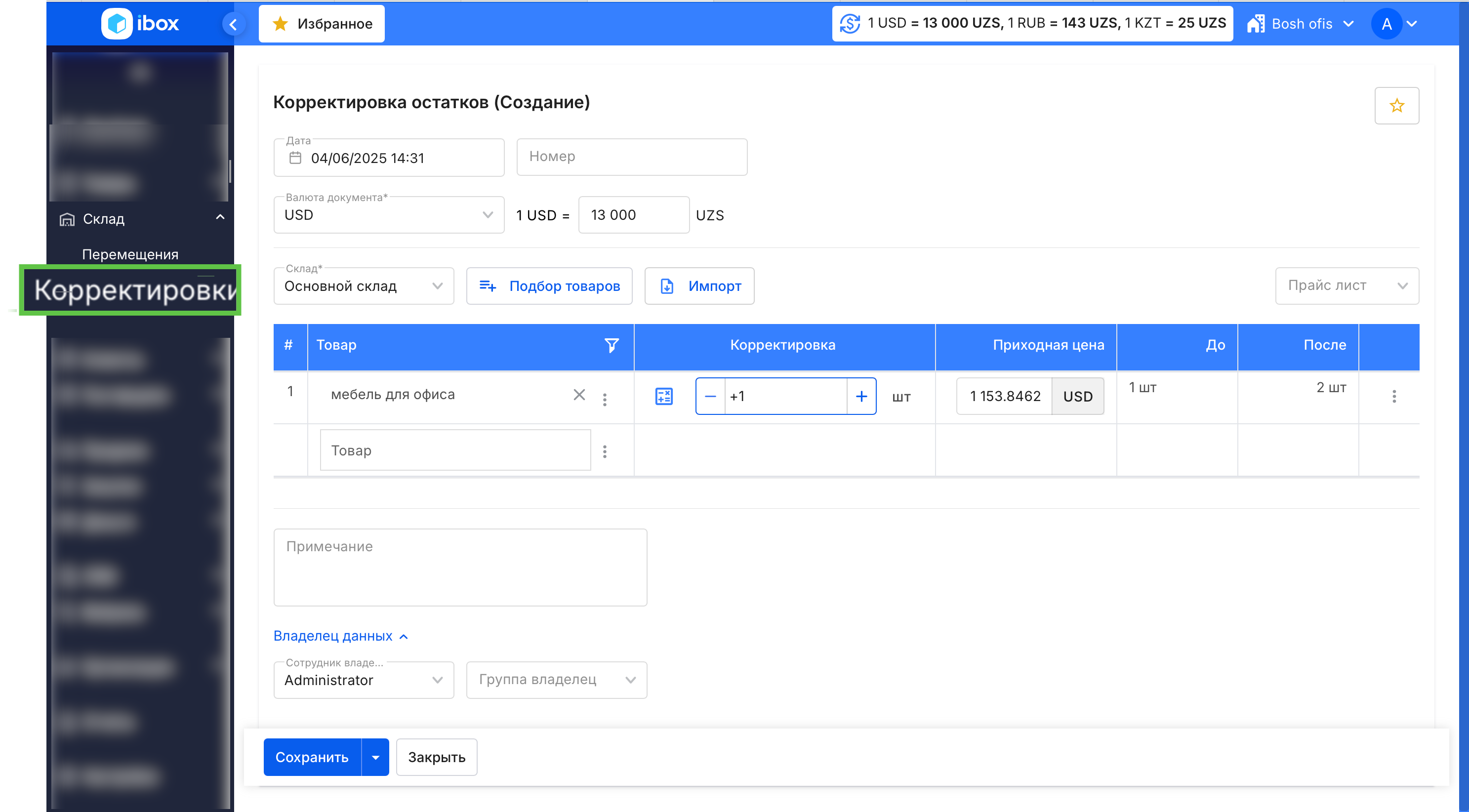Click the Импорт button

(x=699, y=285)
